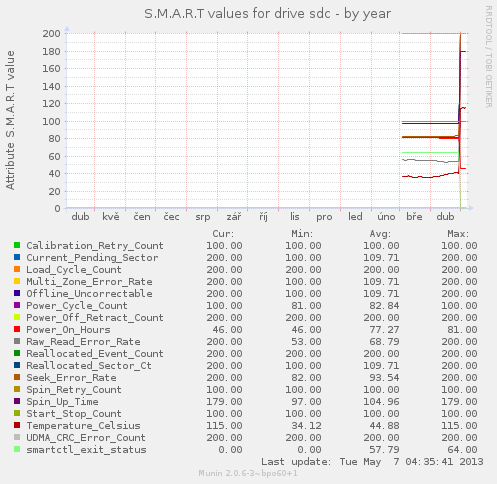The image size is (497, 484).
Task: Click the graph title for drive sdc
Action: [267, 14]
